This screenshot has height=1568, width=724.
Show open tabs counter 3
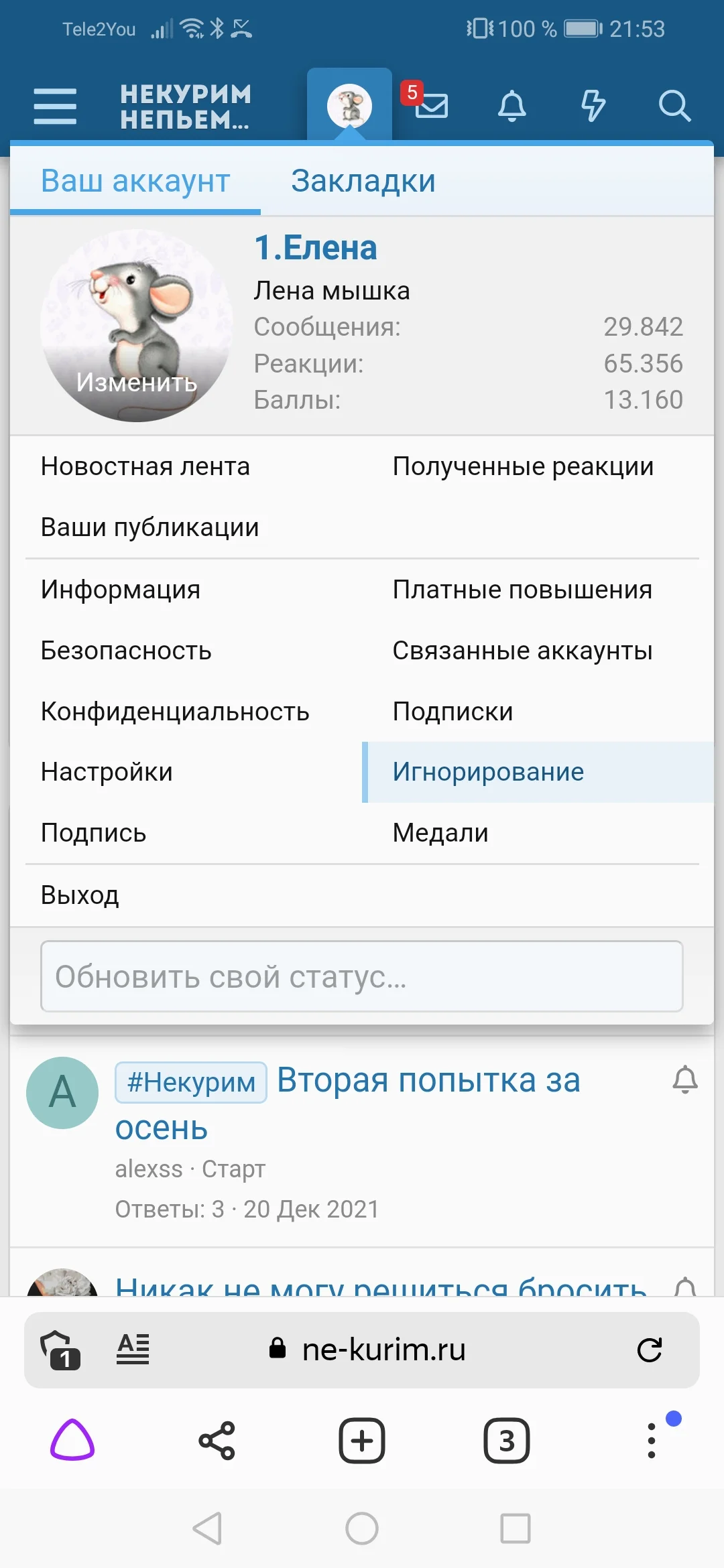pos(507,1440)
